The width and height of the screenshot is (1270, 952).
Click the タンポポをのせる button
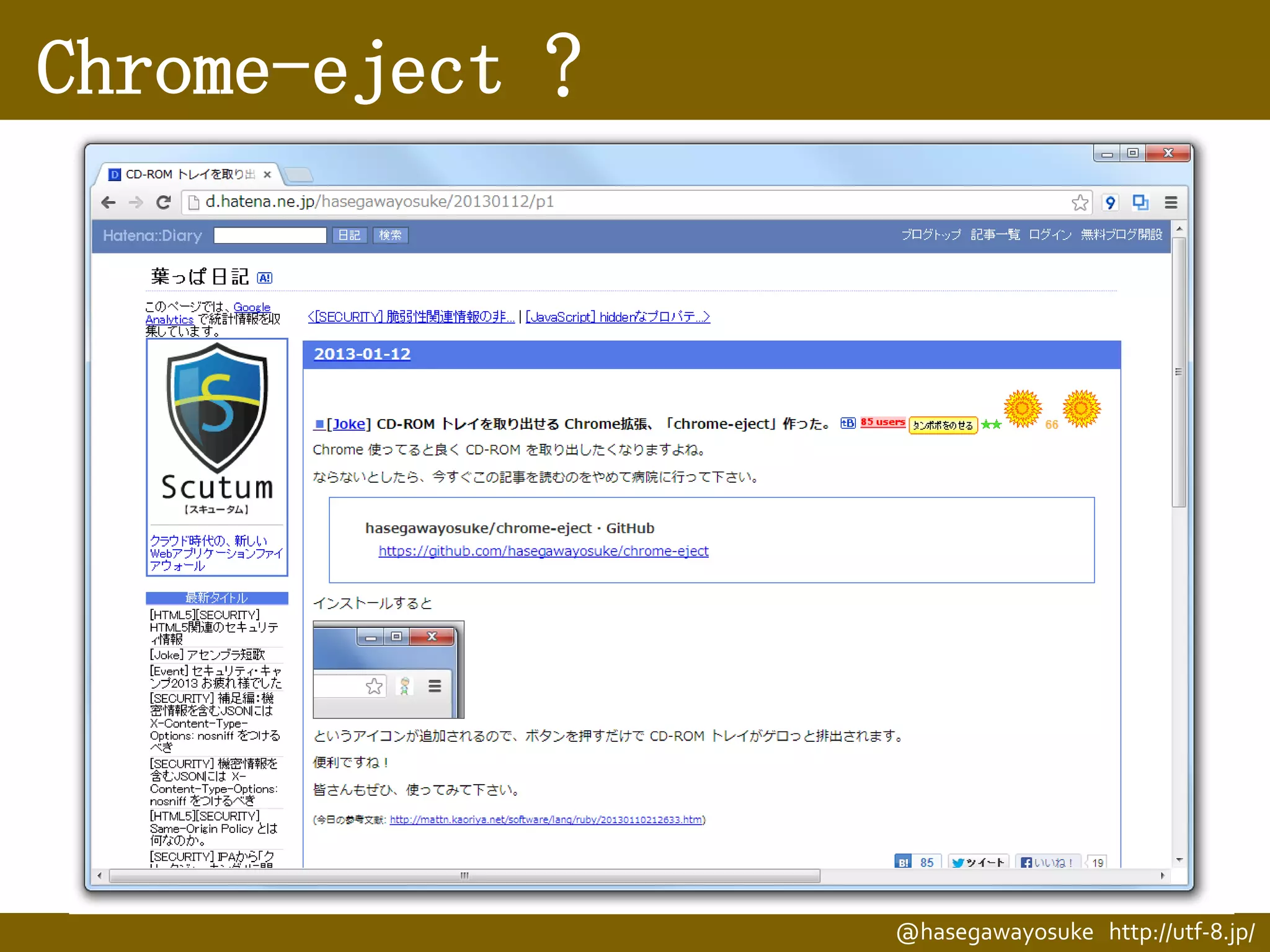tap(943, 425)
